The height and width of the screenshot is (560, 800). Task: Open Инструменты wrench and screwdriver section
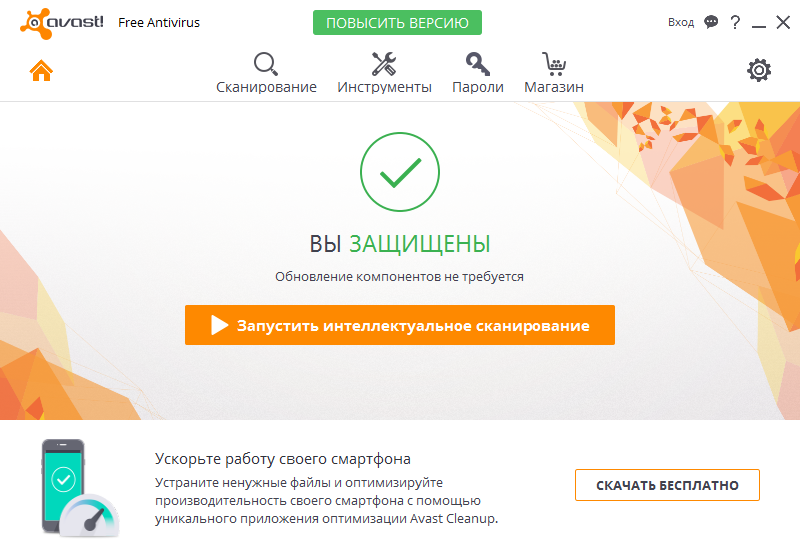point(384,73)
